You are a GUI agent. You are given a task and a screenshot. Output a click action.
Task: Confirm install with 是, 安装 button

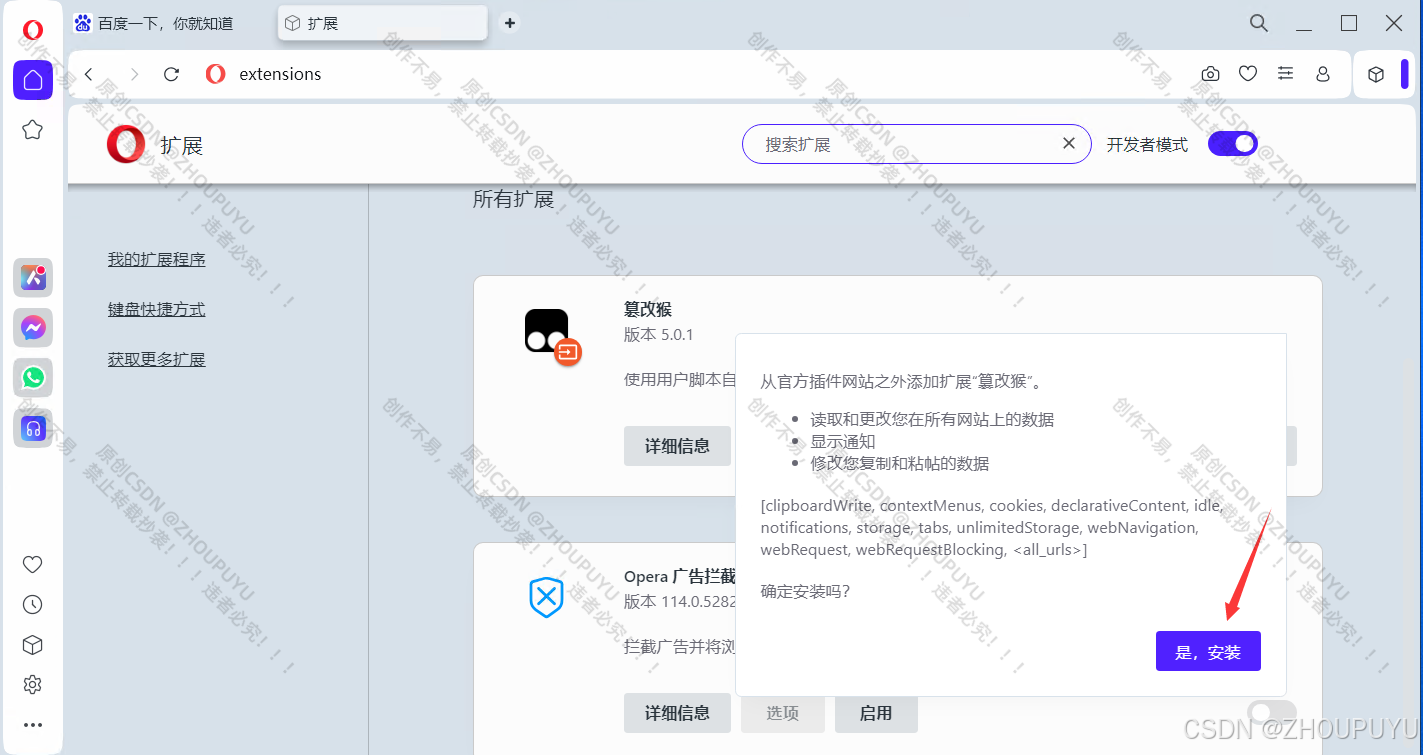coord(1208,652)
